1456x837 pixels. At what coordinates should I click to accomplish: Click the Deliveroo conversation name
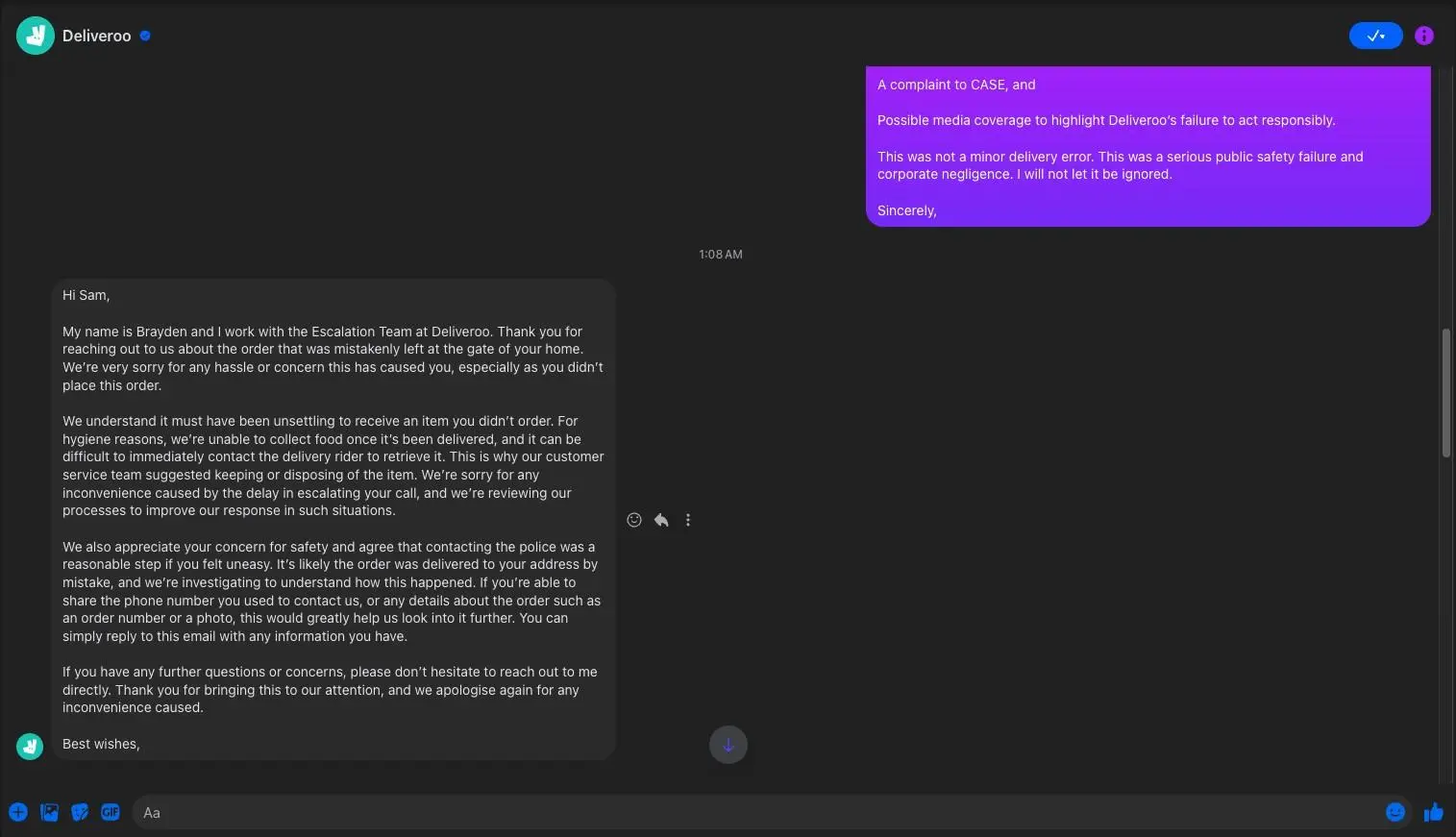click(96, 36)
